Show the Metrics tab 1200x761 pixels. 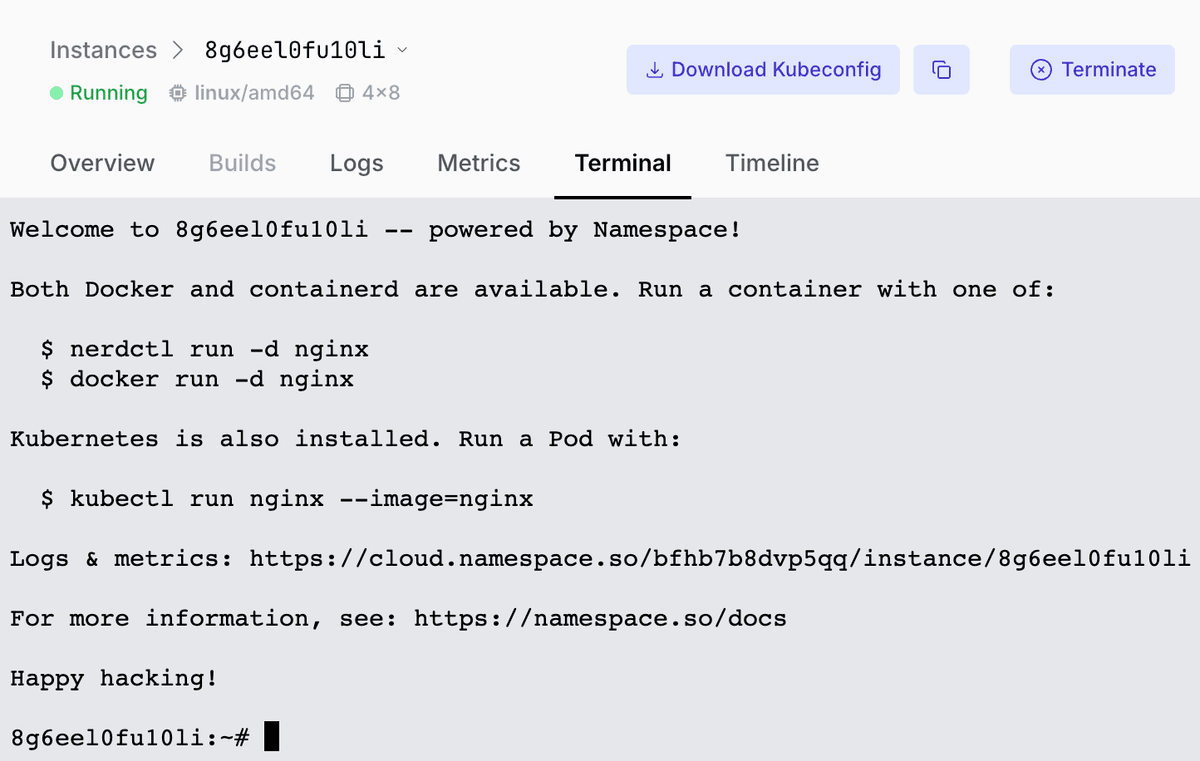tap(479, 163)
